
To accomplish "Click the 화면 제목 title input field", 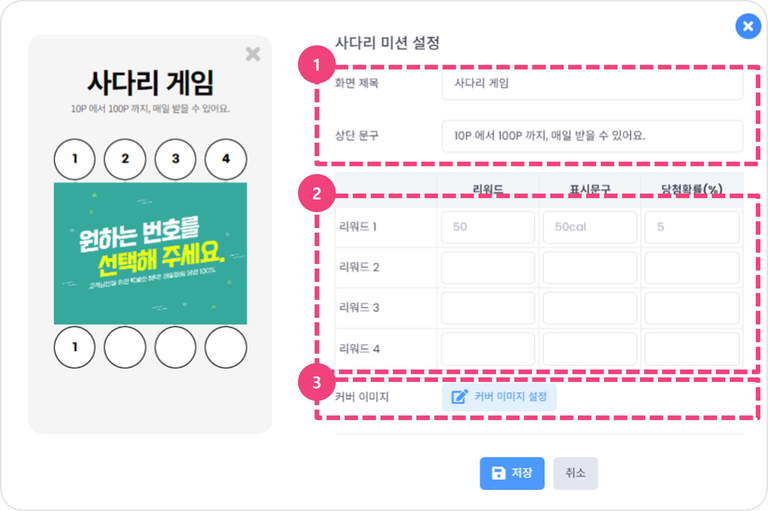I will click(592, 84).
